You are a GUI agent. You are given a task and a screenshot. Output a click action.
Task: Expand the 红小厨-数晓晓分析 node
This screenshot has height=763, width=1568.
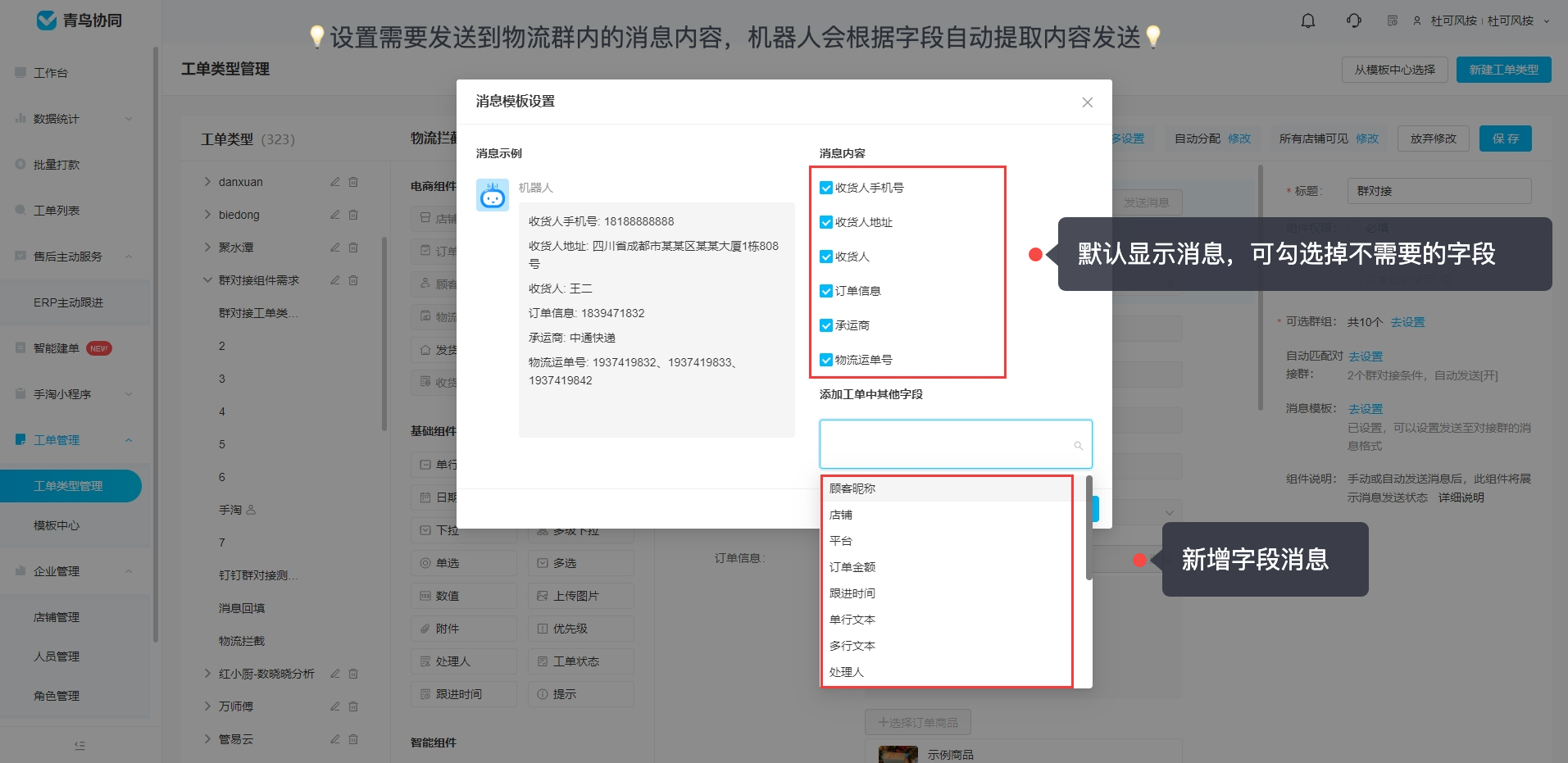(207, 674)
